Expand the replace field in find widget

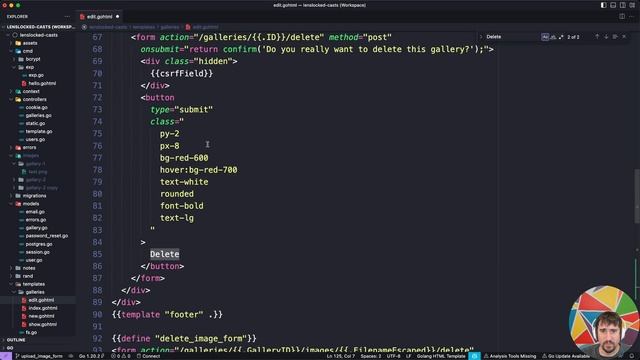pyautogui.click(x=481, y=37)
